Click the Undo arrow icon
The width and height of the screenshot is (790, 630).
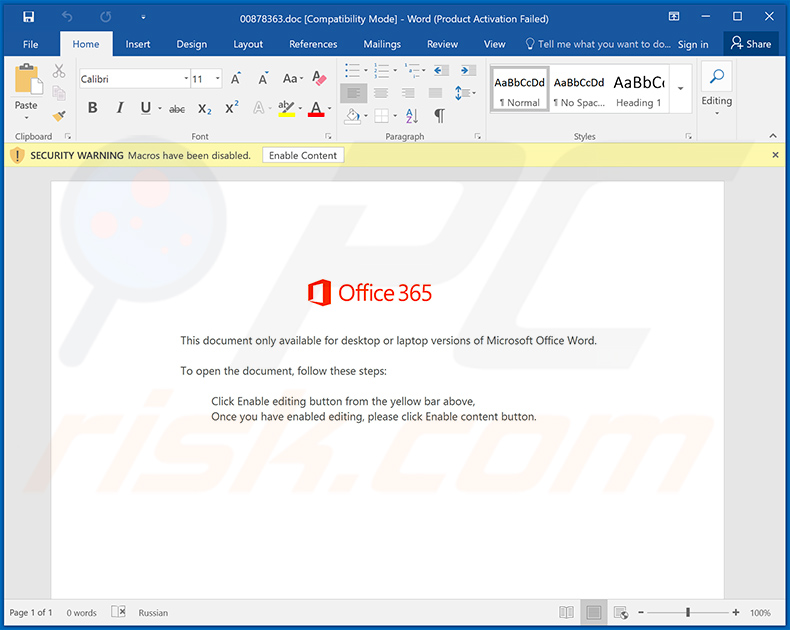(67, 17)
